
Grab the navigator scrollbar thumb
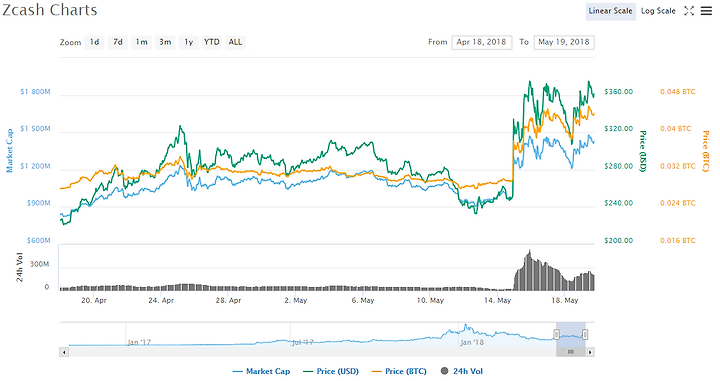point(571,352)
